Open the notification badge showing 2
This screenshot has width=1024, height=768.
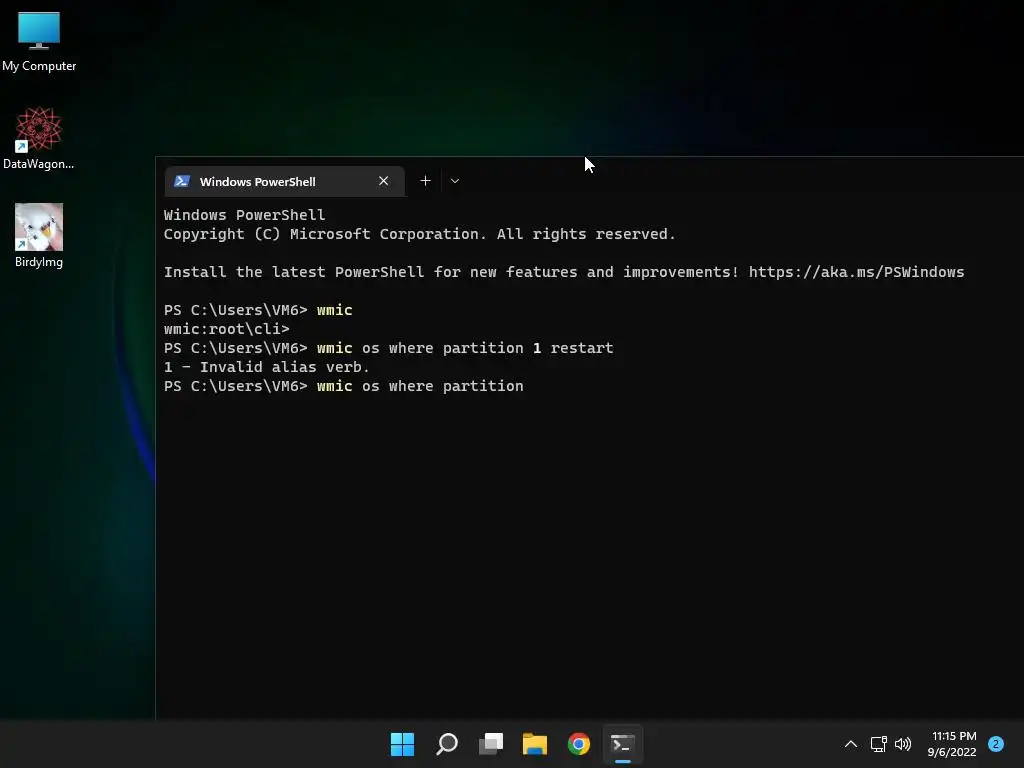996,744
